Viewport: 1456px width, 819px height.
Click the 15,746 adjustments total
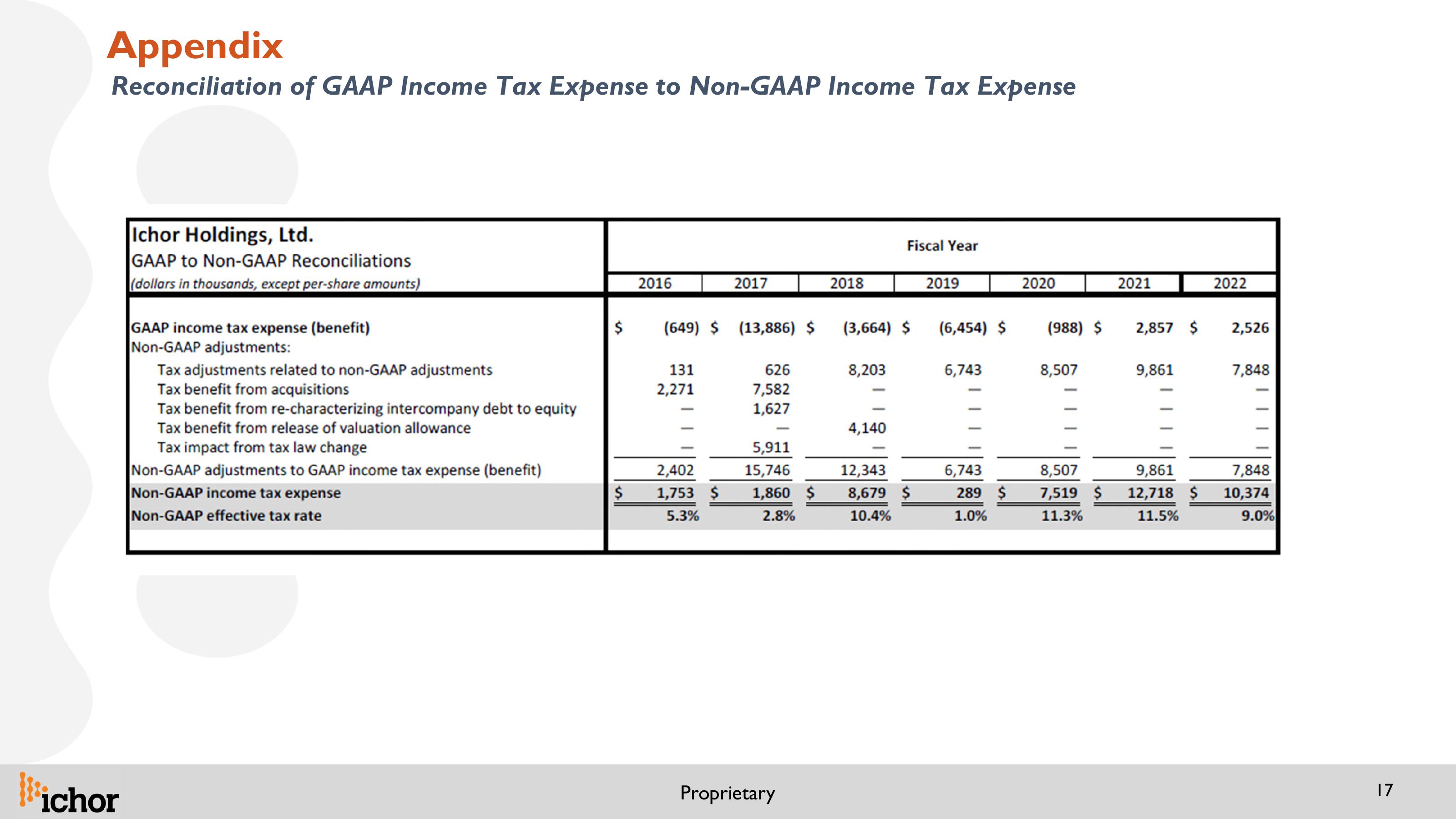[x=767, y=470]
